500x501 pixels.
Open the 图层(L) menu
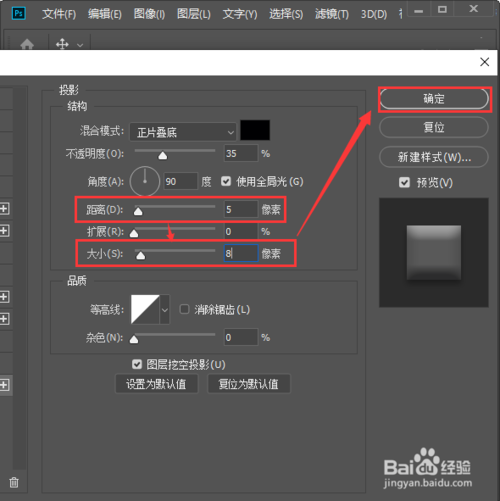click(194, 14)
